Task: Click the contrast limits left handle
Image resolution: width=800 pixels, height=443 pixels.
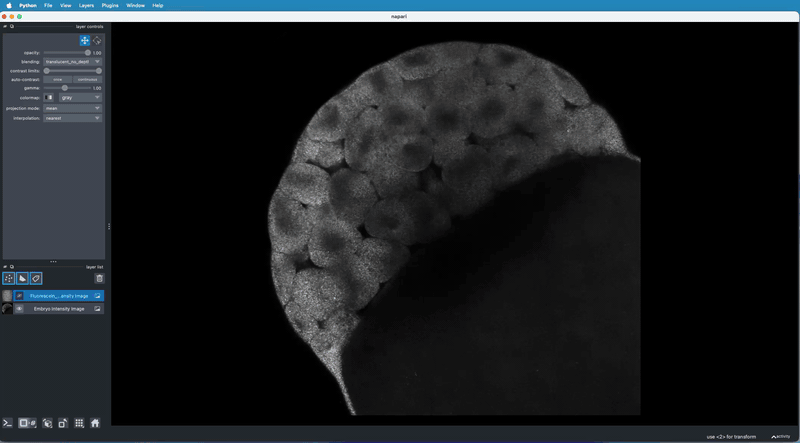Action: [x=46, y=71]
